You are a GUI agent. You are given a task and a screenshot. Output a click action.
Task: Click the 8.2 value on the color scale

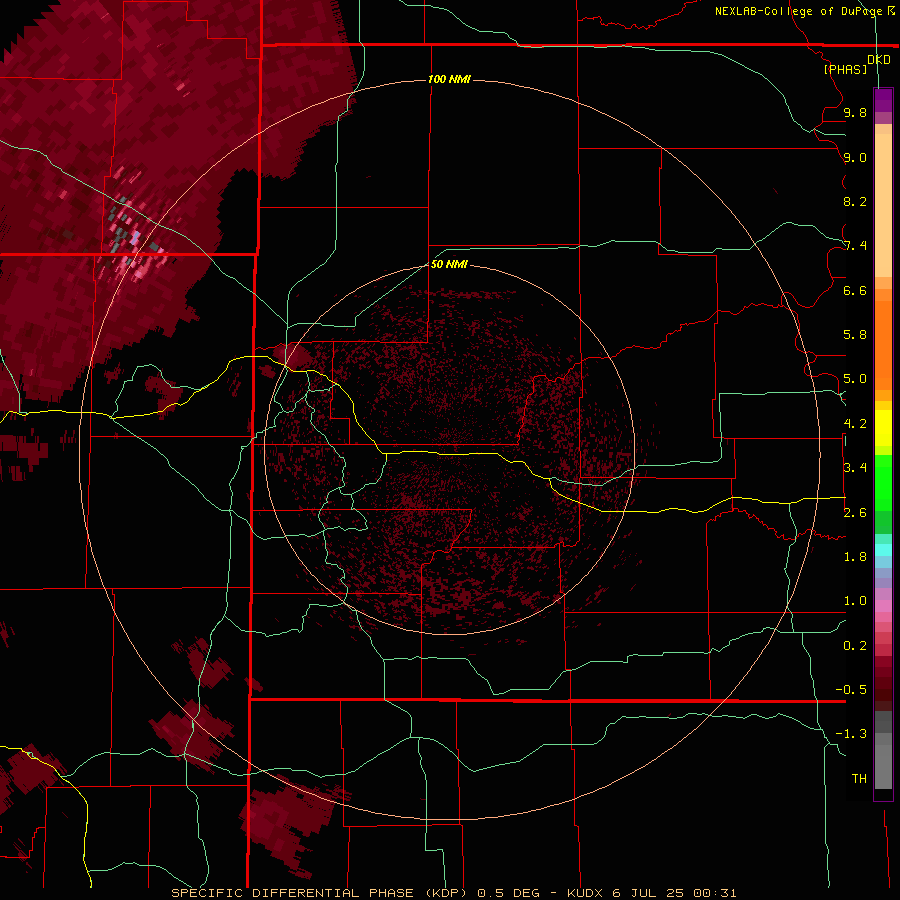(x=855, y=201)
